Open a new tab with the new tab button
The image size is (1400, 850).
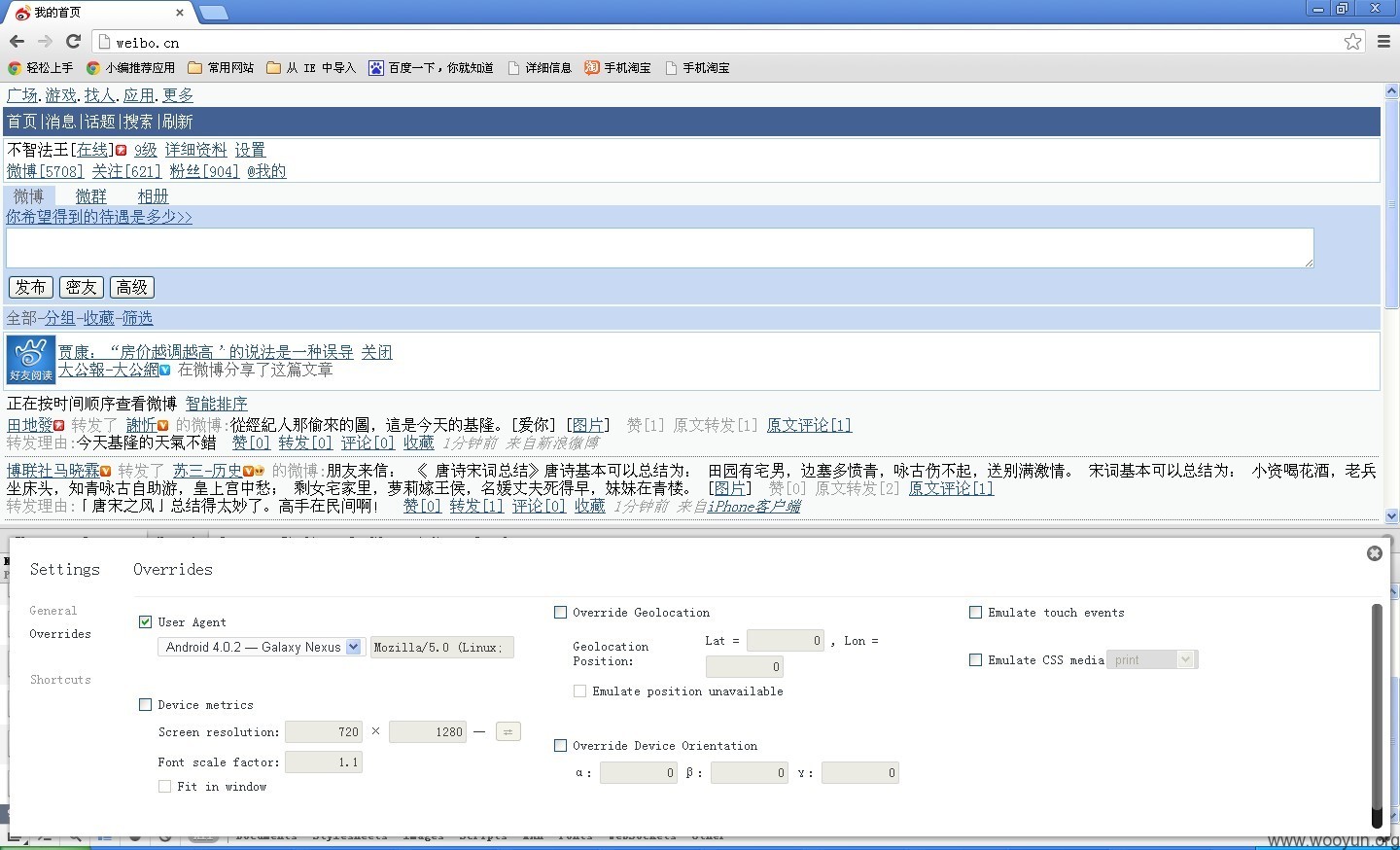(213, 13)
